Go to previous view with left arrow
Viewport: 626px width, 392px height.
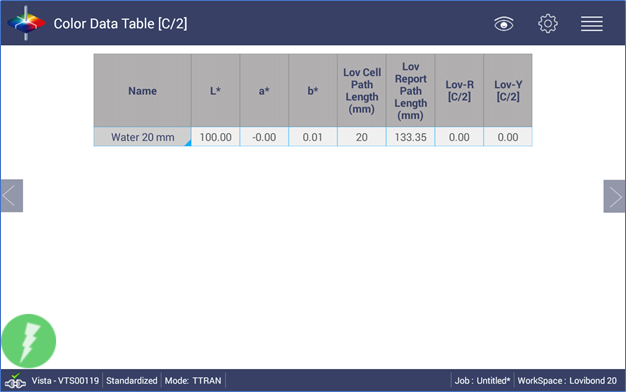click(12, 196)
